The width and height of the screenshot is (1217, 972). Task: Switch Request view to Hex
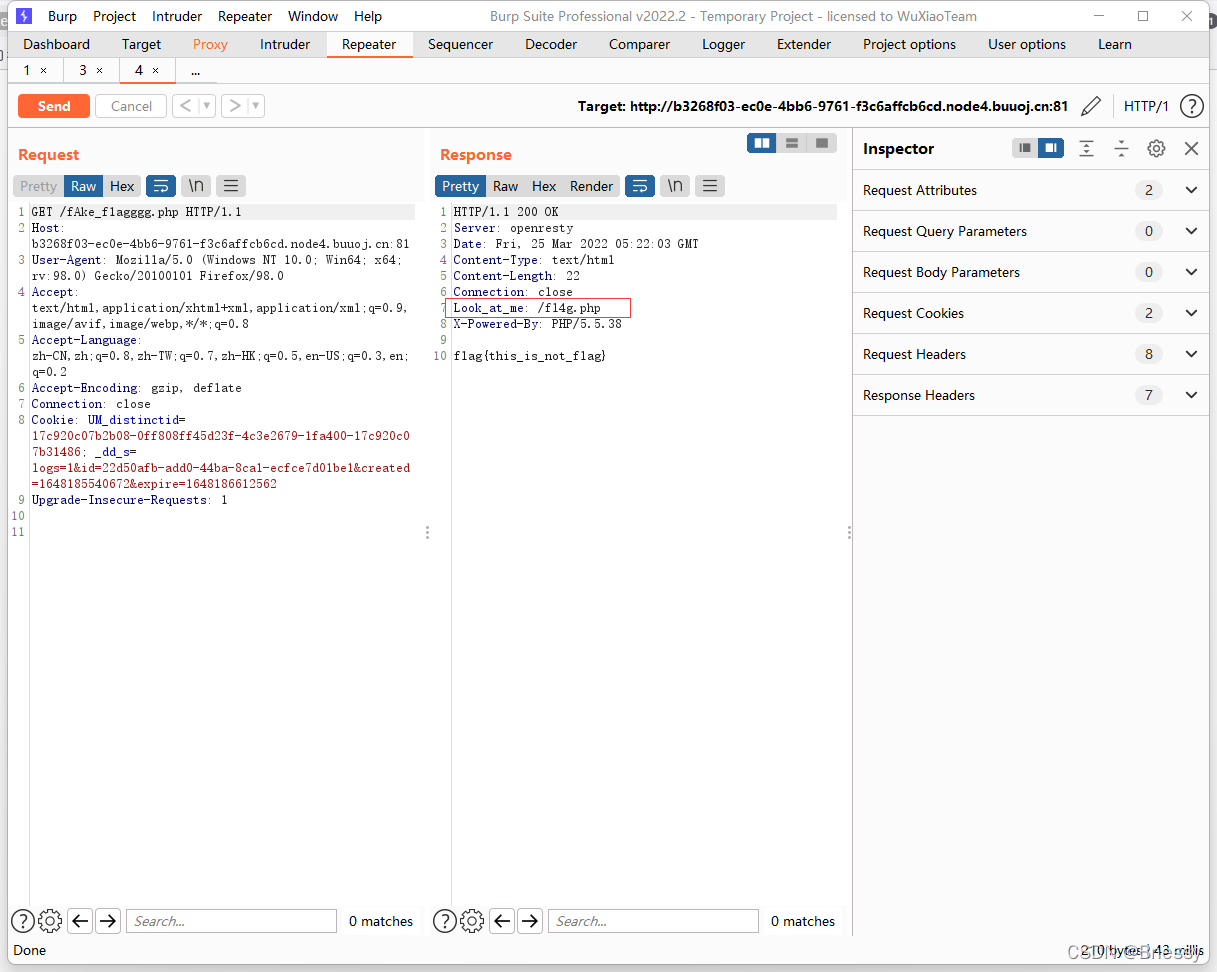coord(122,186)
